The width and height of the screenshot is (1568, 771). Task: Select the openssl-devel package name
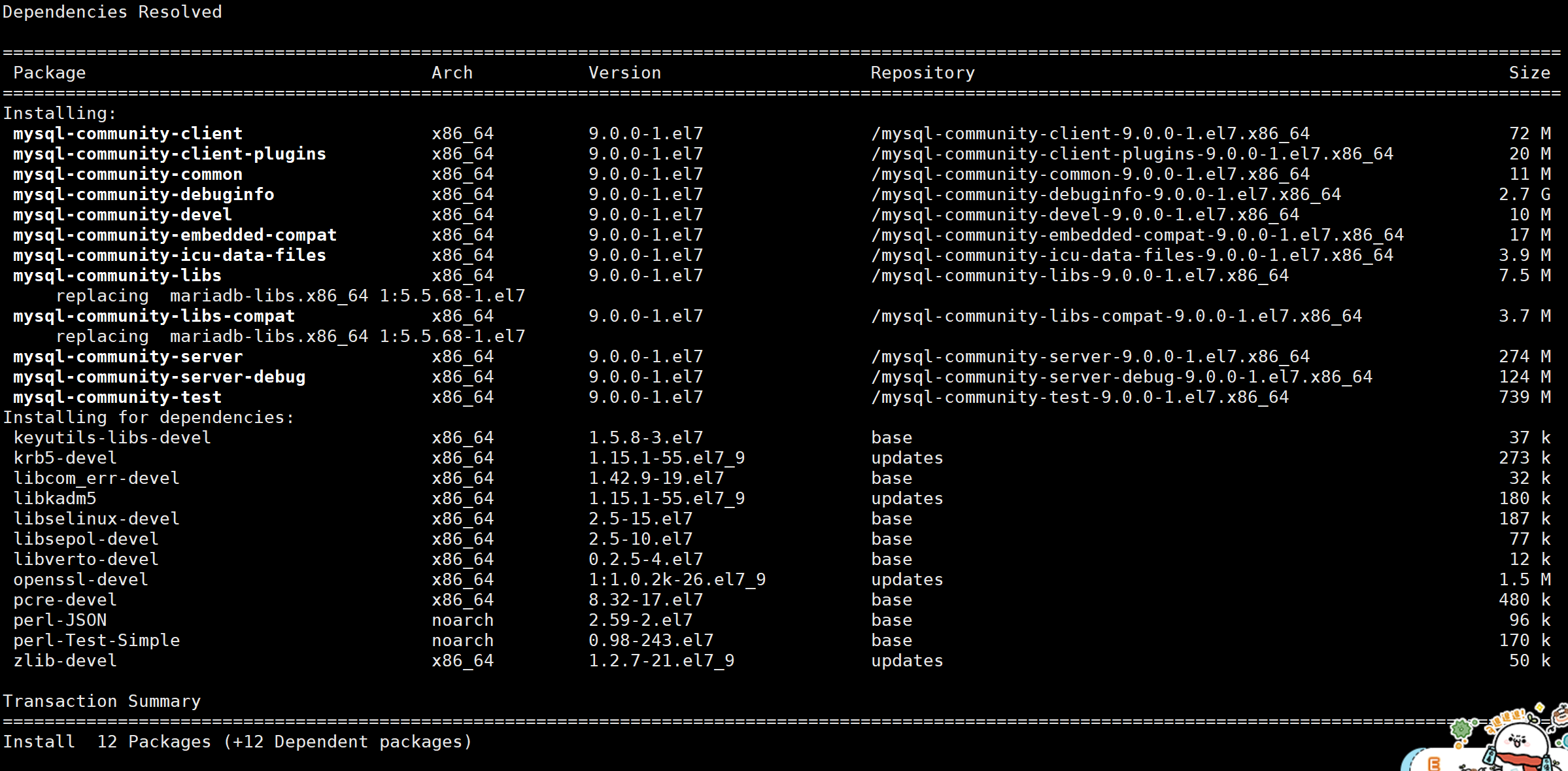80,579
